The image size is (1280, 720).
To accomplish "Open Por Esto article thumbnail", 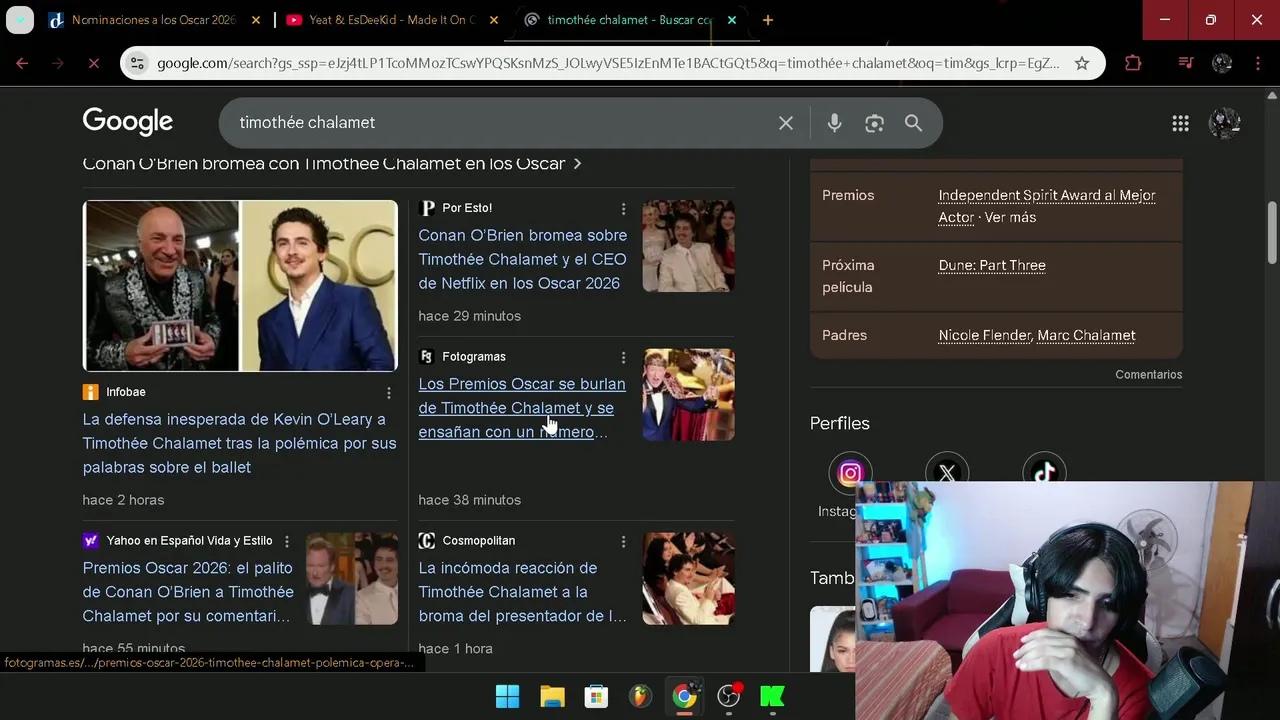I will [x=688, y=246].
